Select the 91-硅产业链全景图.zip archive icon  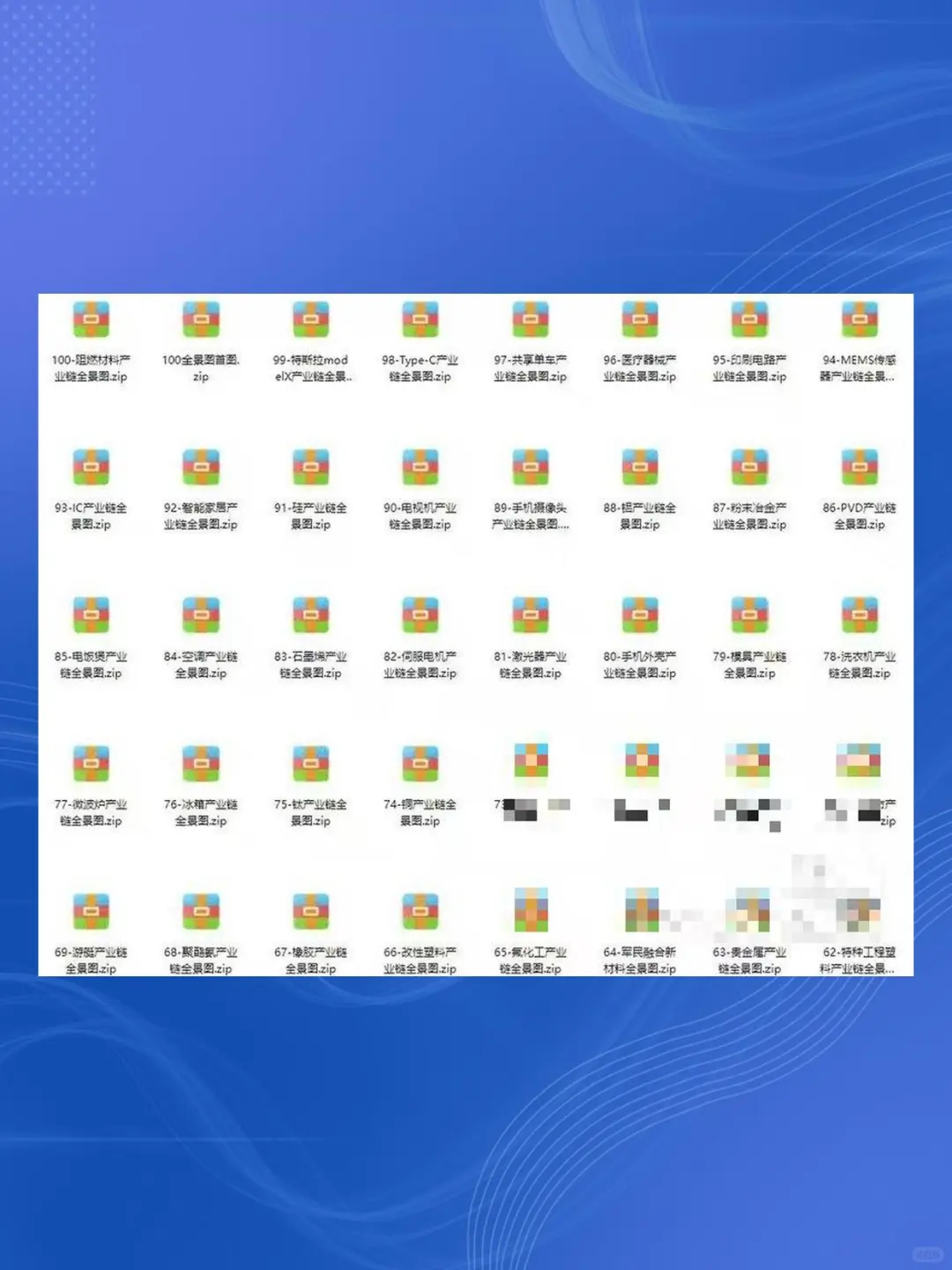click(311, 467)
